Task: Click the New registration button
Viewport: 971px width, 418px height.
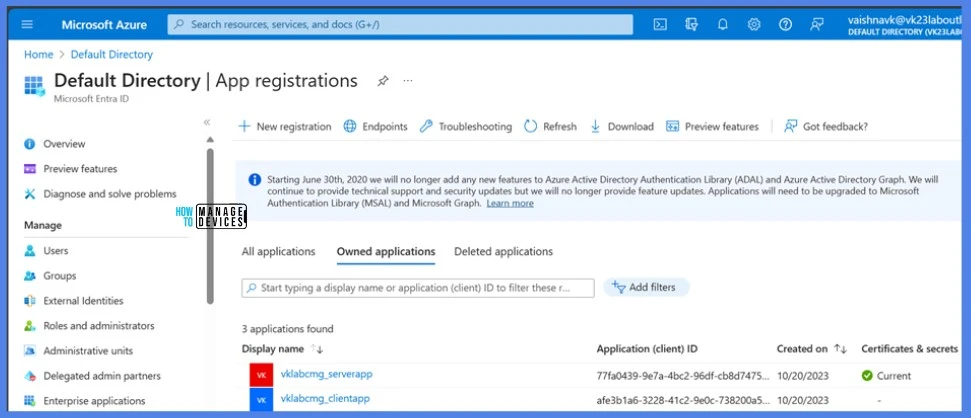Action: click(x=285, y=126)
